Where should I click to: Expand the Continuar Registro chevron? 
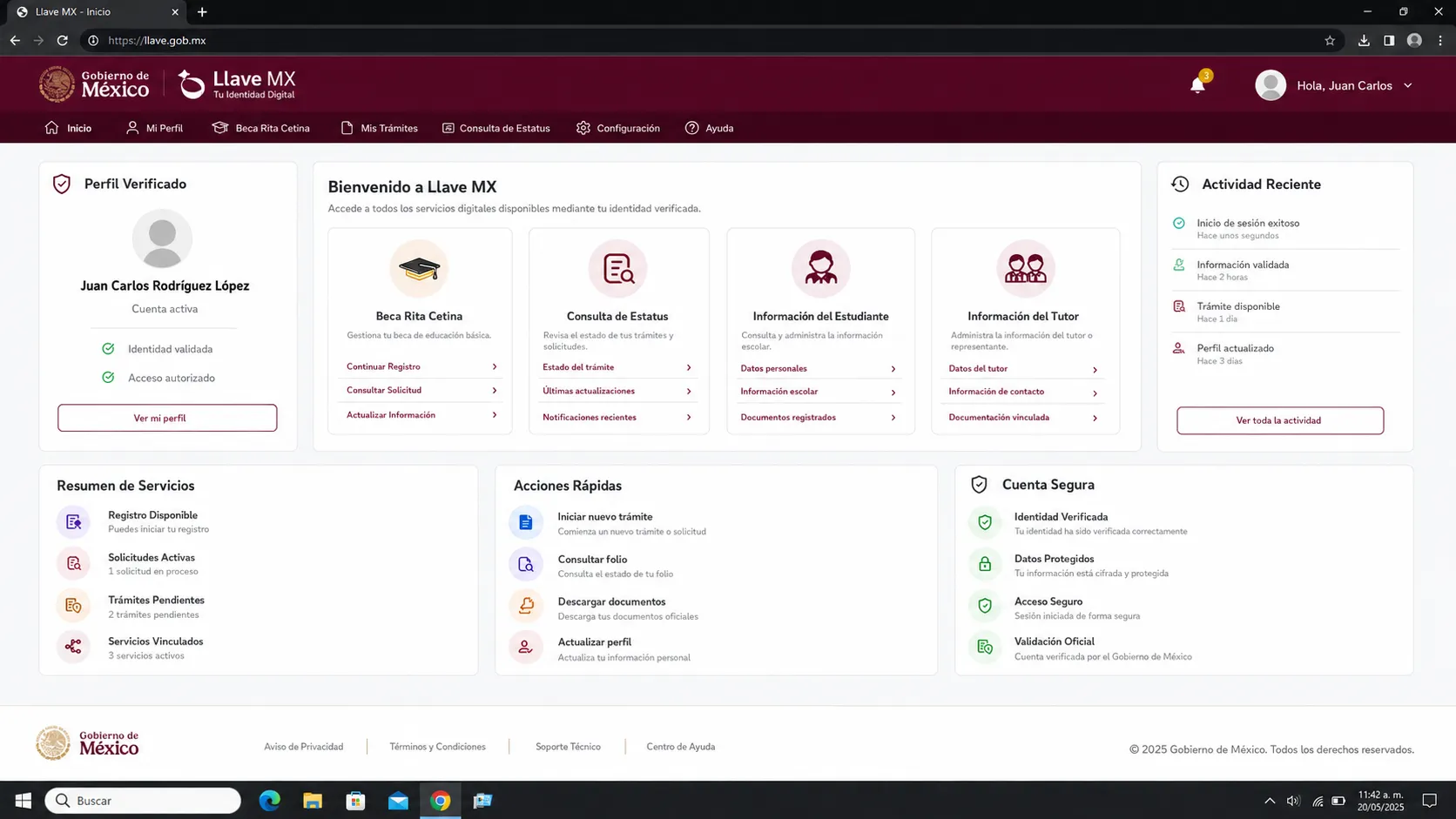tap(495, 367)
